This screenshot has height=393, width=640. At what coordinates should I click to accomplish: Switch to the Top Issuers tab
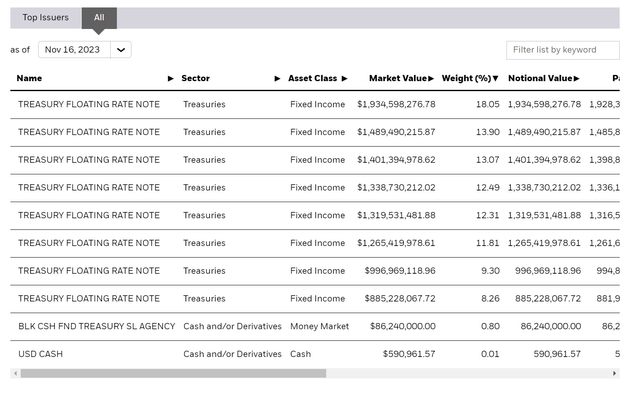pos(46,18)
